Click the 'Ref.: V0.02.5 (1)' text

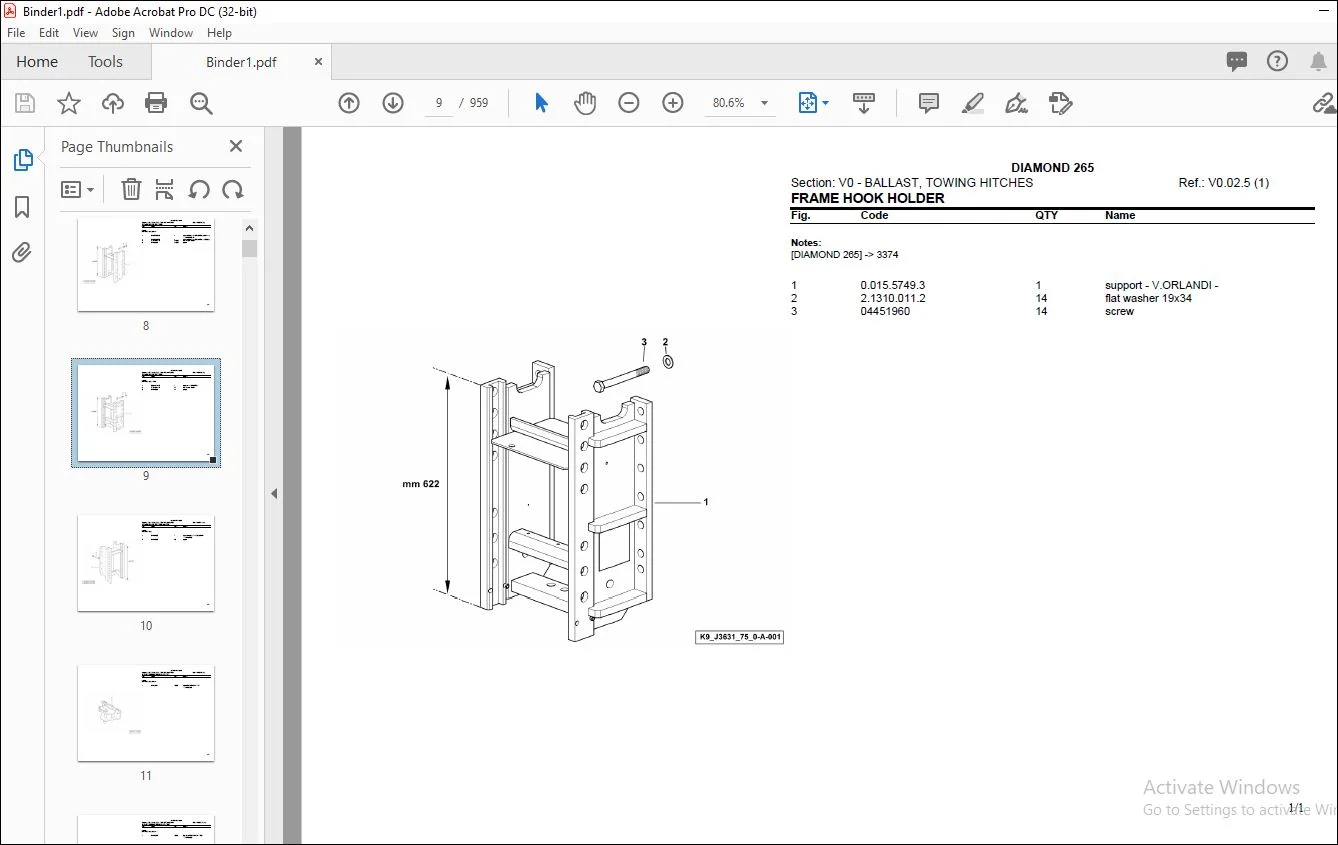click(1224, 183)
